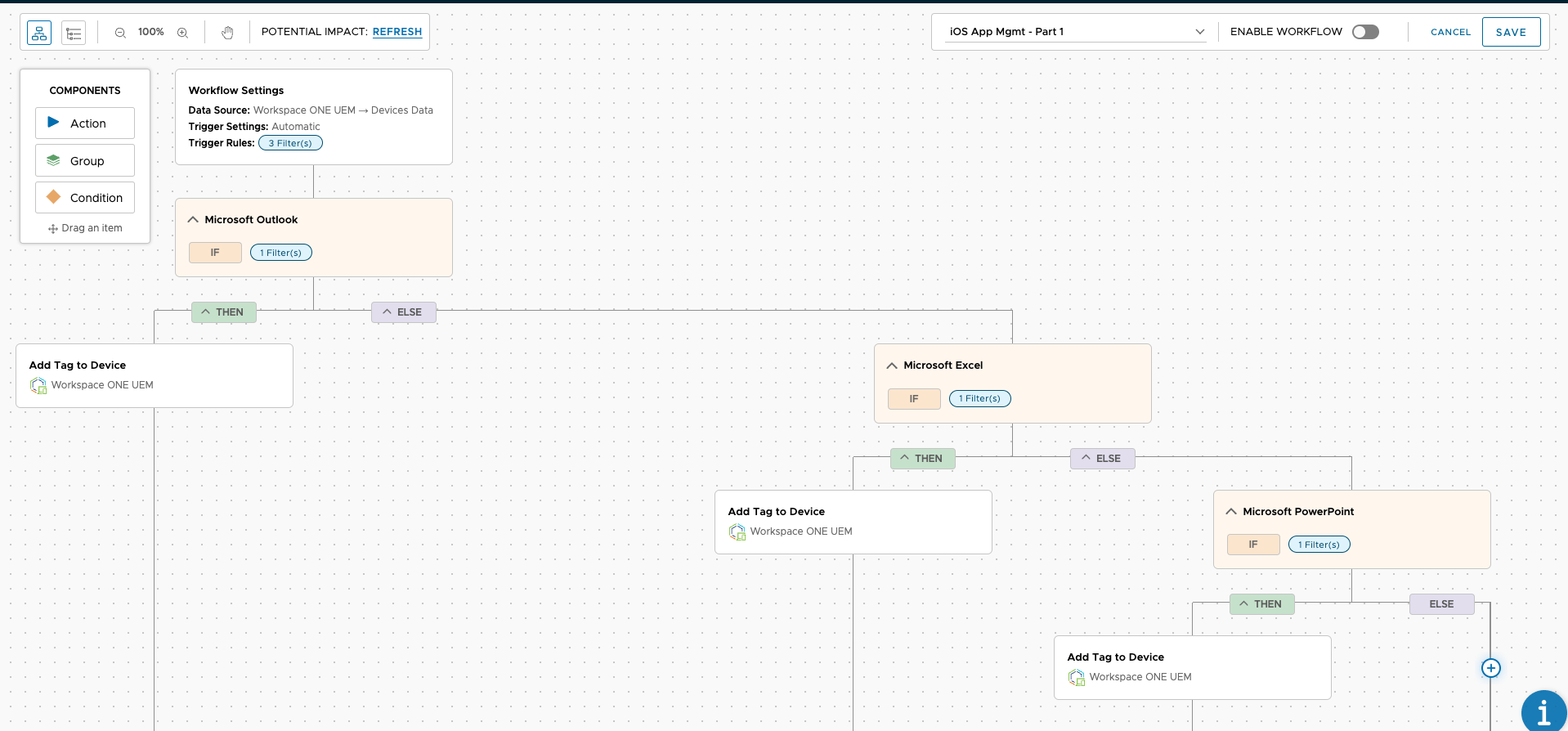Select the Add Tag to Device card under PowerPoint's THEN branch

click(1193, 667)
